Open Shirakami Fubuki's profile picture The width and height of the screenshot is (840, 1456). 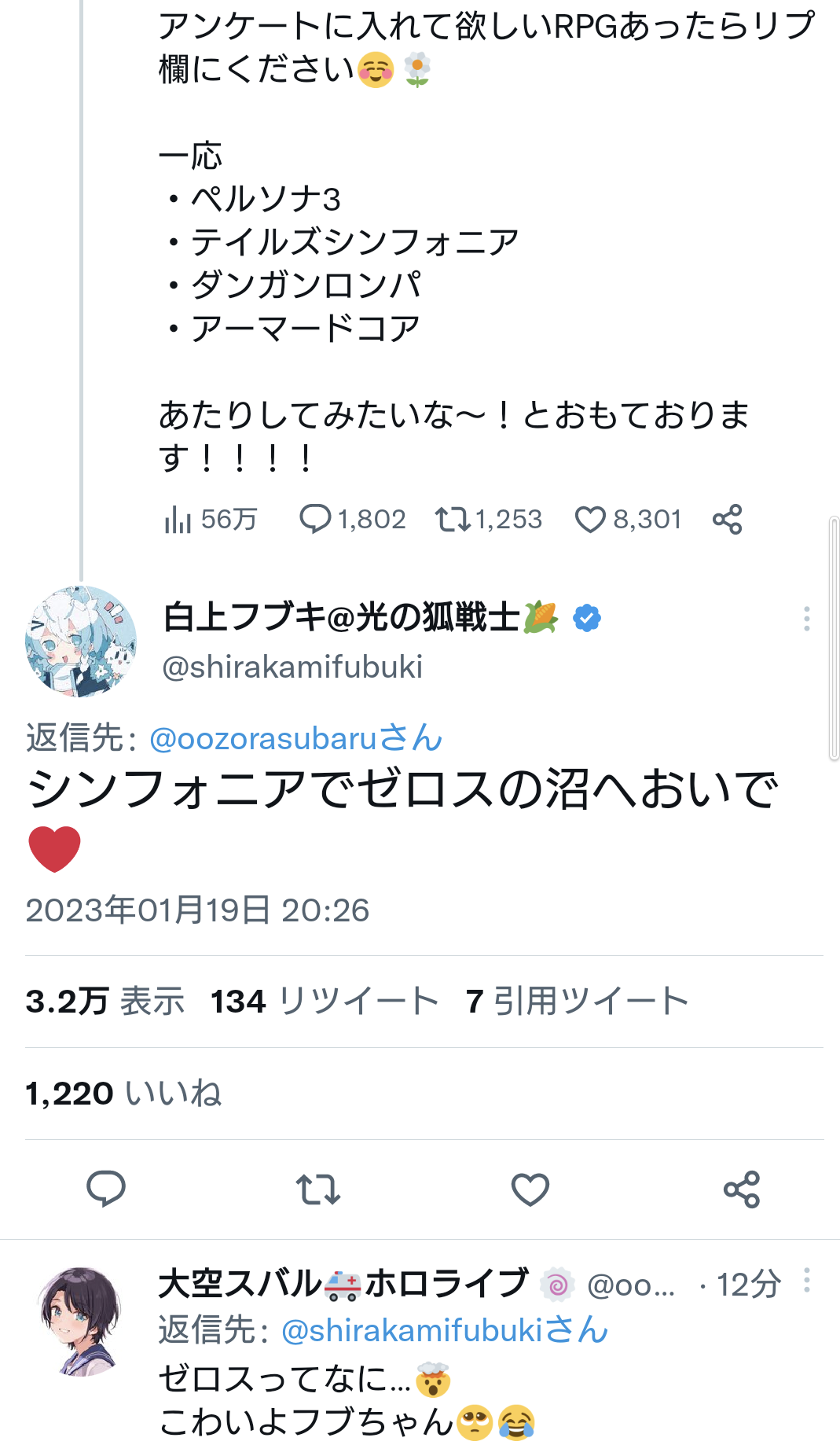tap(81, 641)
